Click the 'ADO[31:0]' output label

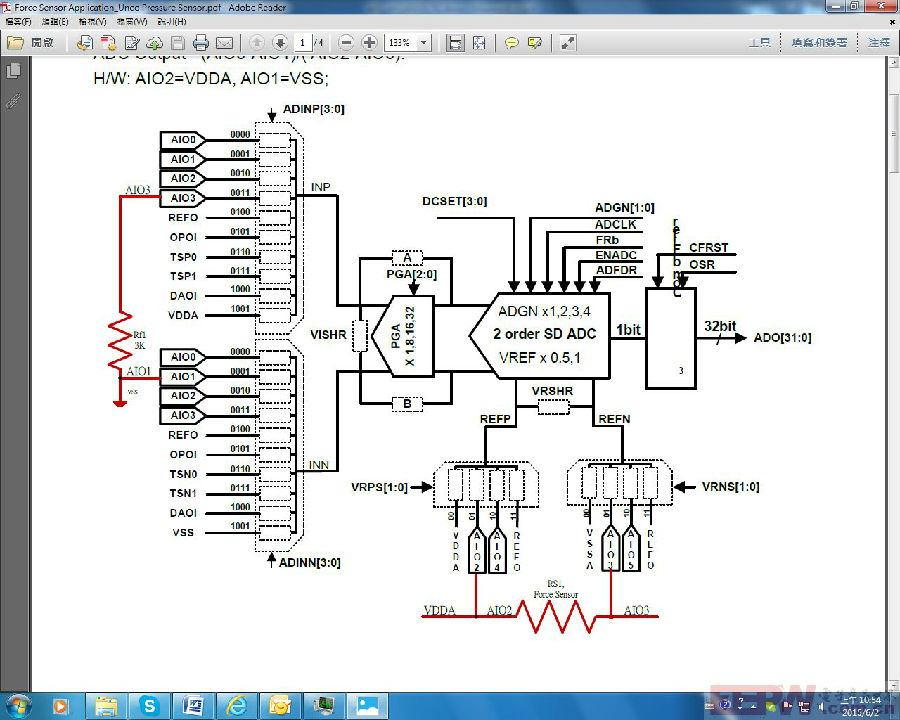(782, 338)
